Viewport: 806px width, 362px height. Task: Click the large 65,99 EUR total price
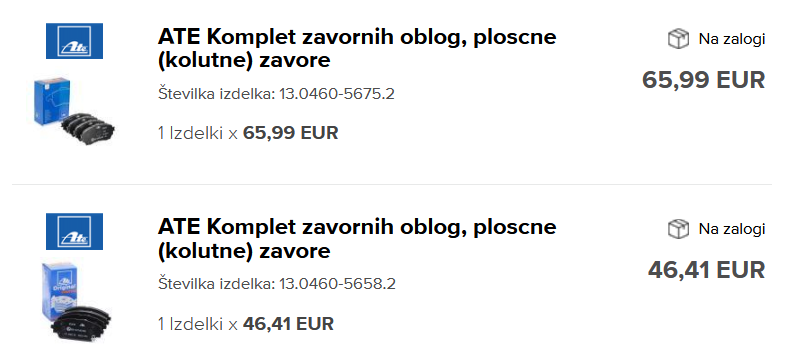(704, 80)
